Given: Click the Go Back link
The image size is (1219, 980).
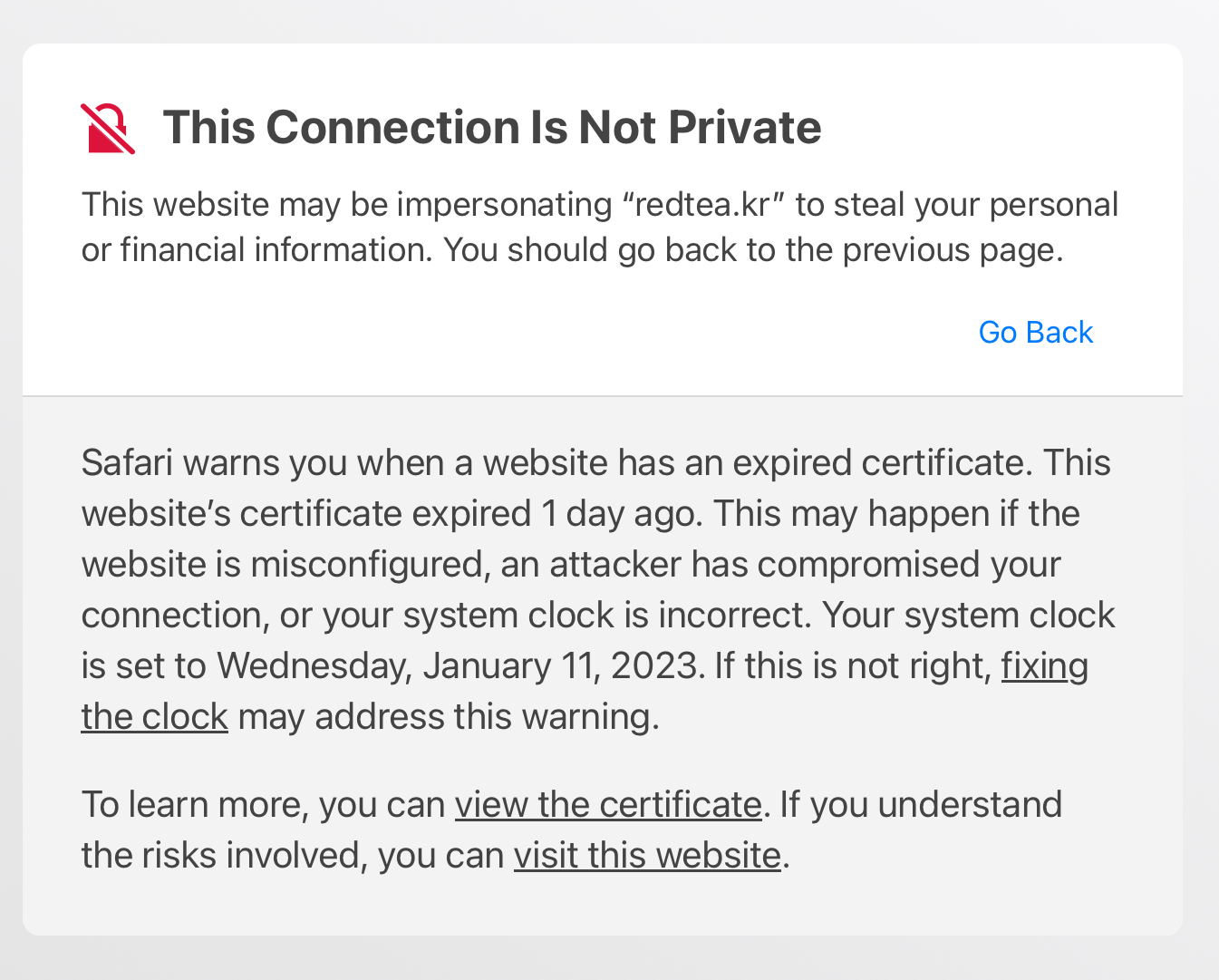Looking at the screenshot, I should tap(1035, 333).
